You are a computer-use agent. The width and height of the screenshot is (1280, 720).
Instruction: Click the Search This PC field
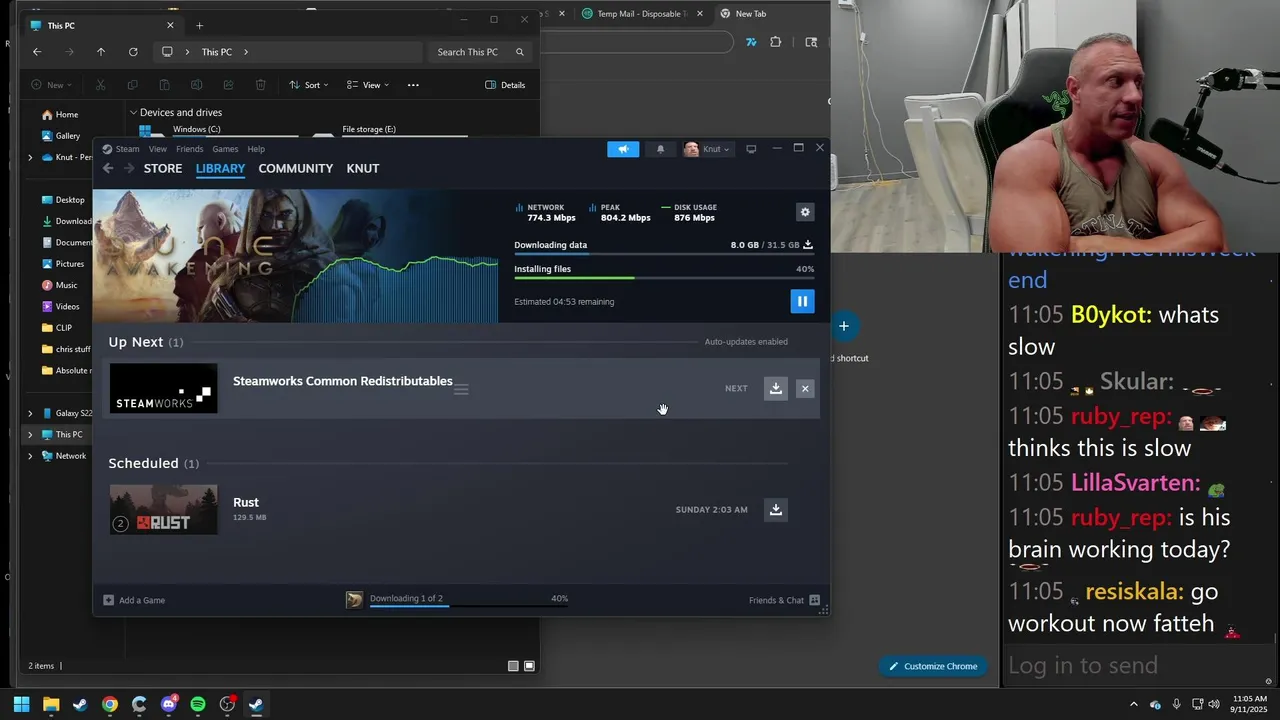[480, 52]
